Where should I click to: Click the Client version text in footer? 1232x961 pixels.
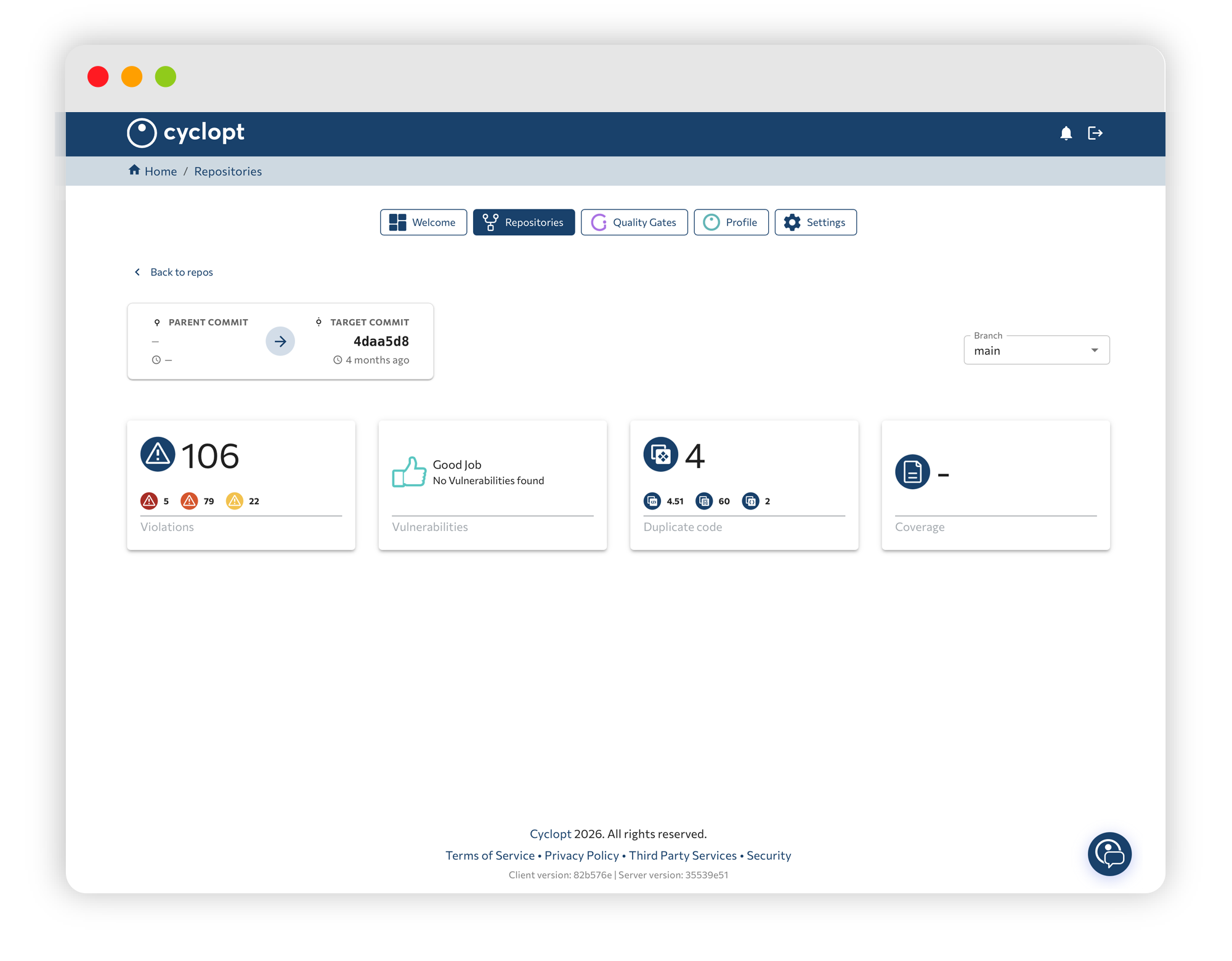tap(560, 875)
